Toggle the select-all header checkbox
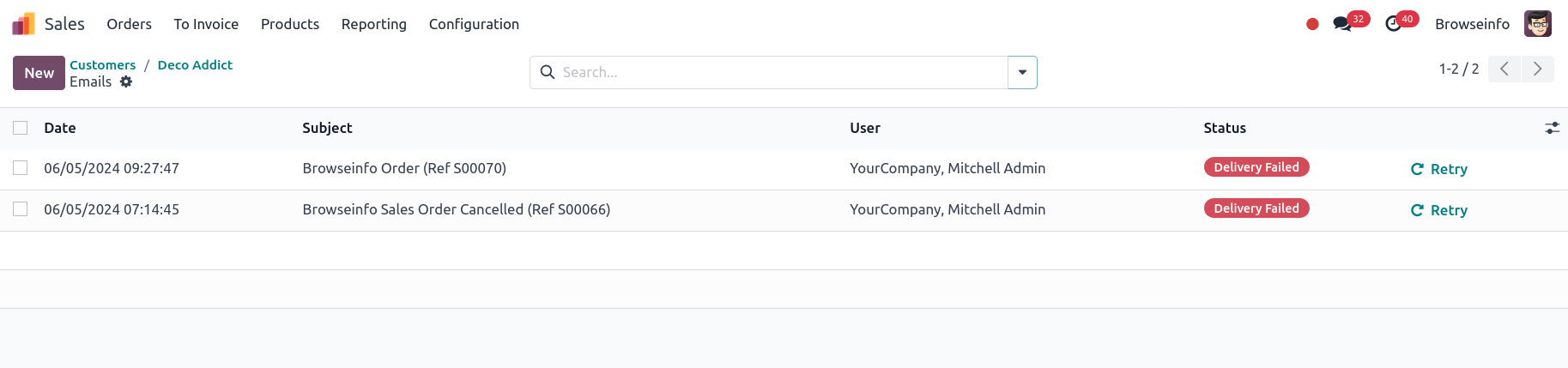The image size is (1568, 368). tap(21, 128)
